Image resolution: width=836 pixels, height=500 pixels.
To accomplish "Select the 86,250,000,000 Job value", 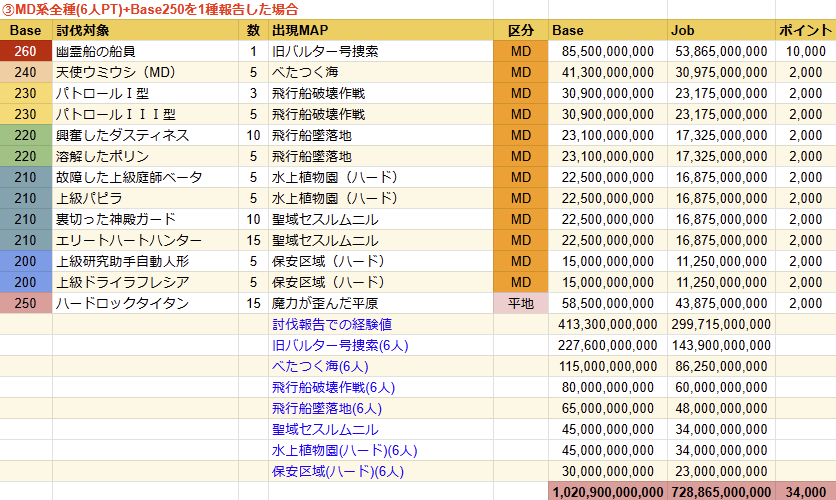I will (x=721, y=366).
